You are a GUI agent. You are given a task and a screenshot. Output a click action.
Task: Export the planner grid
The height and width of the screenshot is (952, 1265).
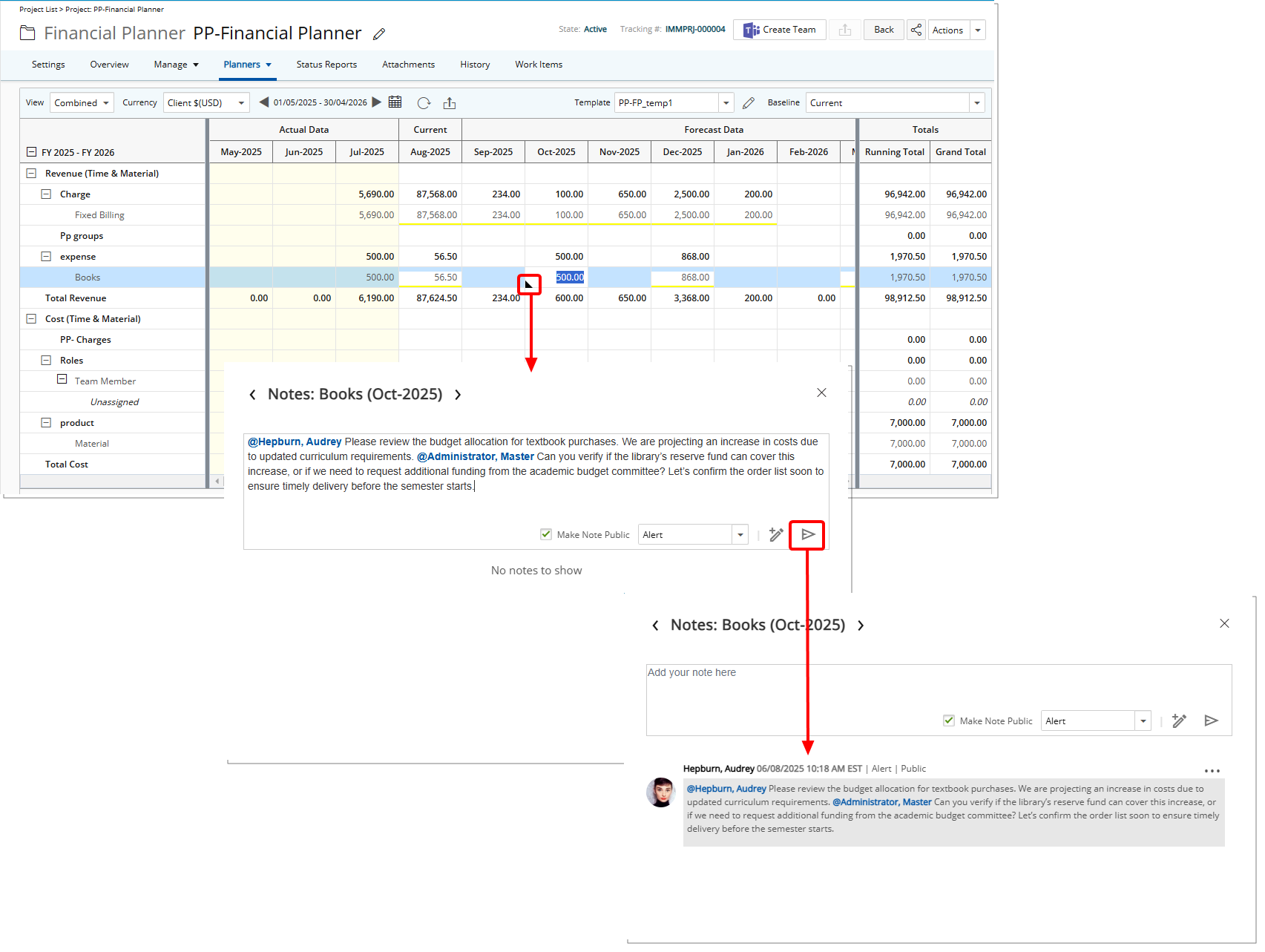(x=450, y=103)
